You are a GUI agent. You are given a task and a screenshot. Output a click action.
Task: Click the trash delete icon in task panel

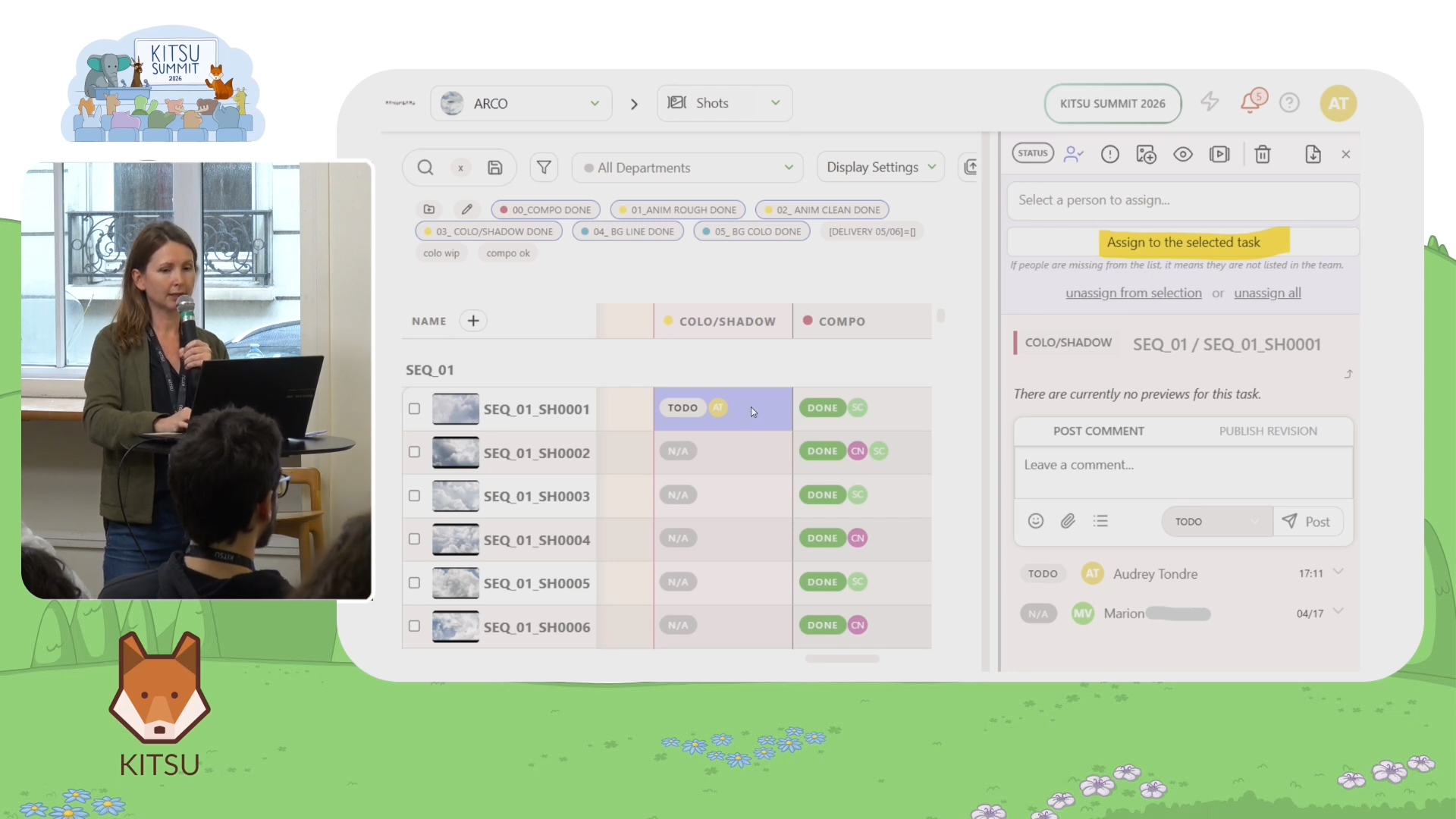point(1263,155)
